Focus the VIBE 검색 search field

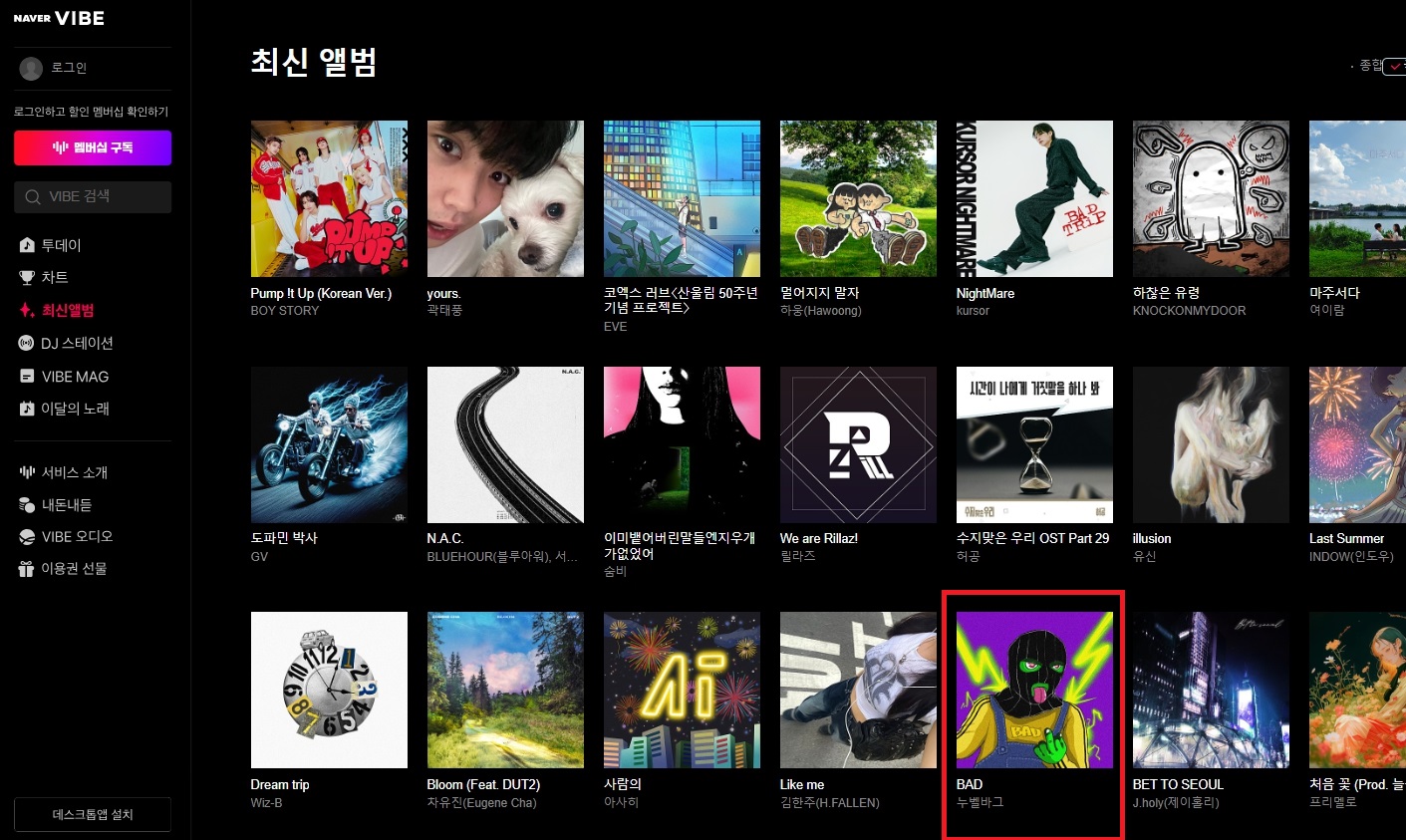click(93, 197)
